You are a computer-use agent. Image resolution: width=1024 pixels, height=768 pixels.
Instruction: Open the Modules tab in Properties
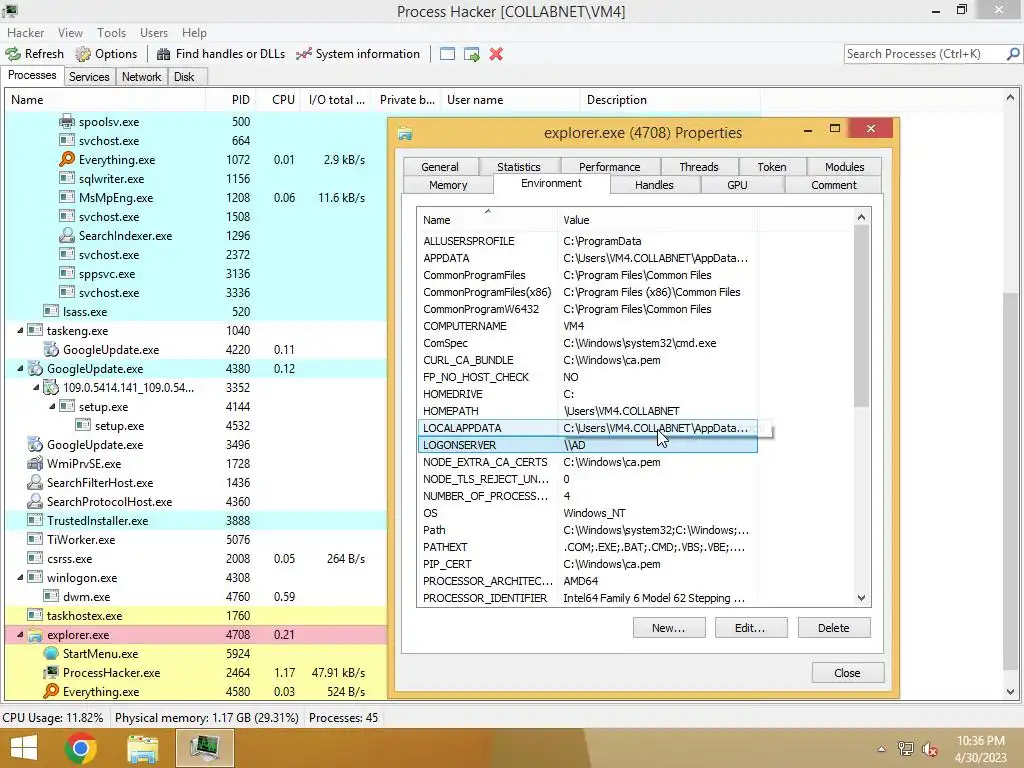point(844,167)
